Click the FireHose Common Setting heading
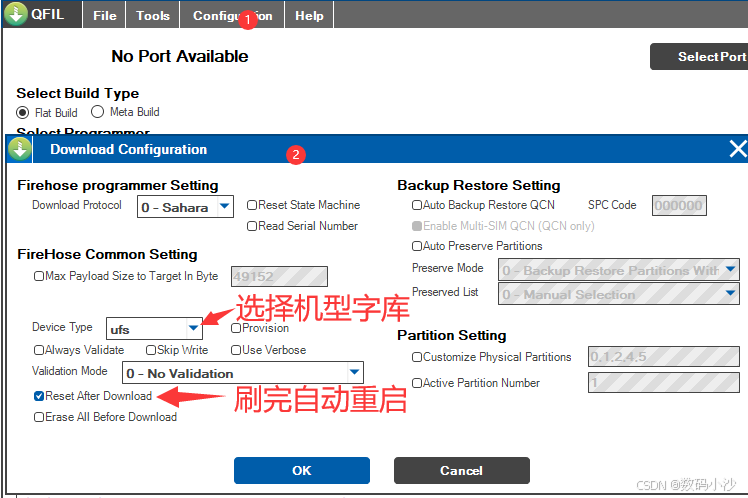The height and width of the screenshot is (498, 748). 107,254
